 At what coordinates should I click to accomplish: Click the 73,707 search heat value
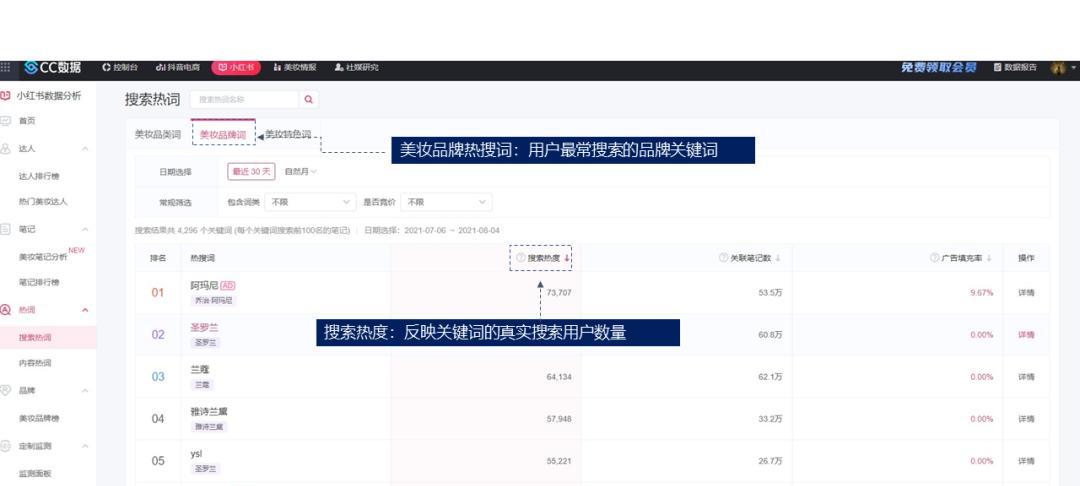point(559,293)
